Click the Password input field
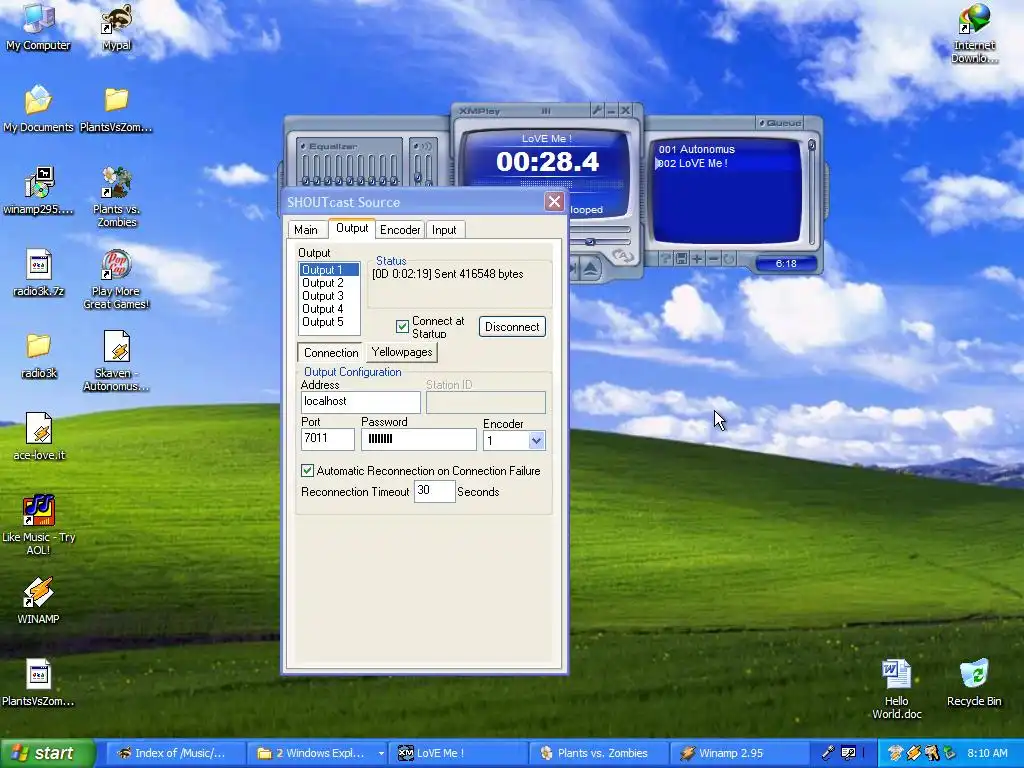Image resolution: width=1024 pixels, height=768 pixels. pyautogui.click(x=419, y=439)
